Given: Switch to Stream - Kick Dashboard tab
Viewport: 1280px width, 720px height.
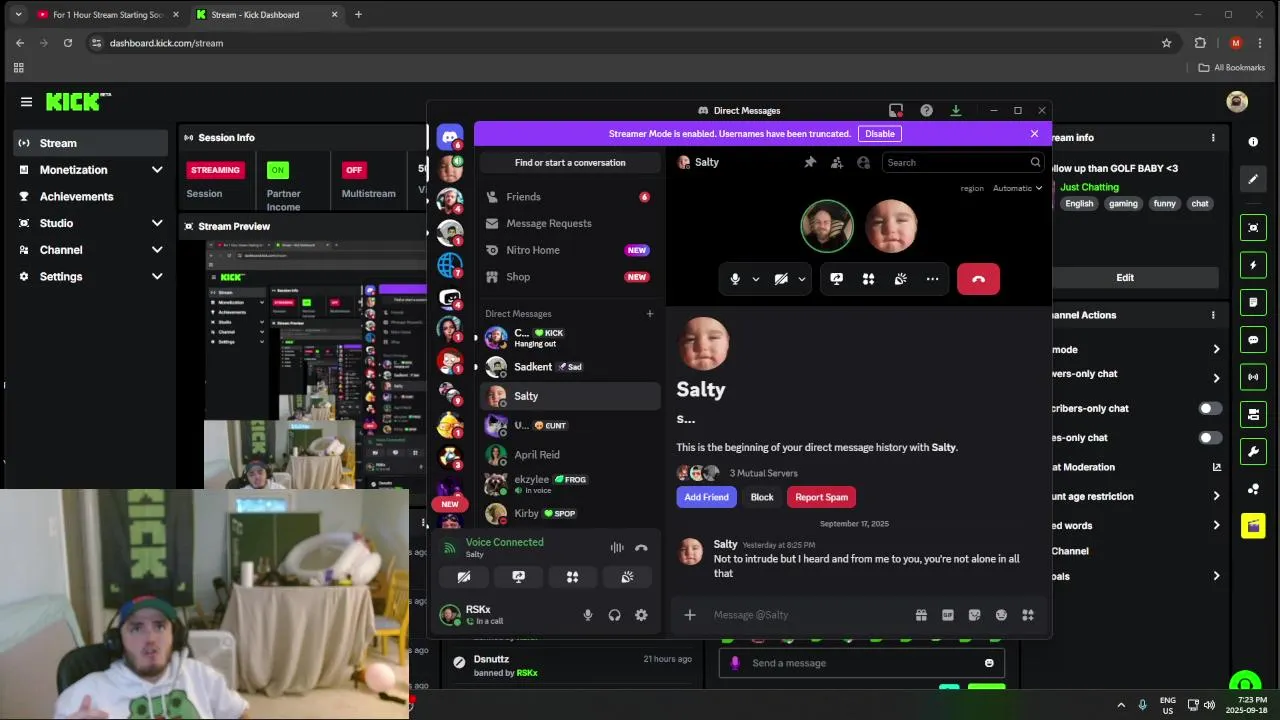Looking at the screenshot, I should (x=268, y=15).
